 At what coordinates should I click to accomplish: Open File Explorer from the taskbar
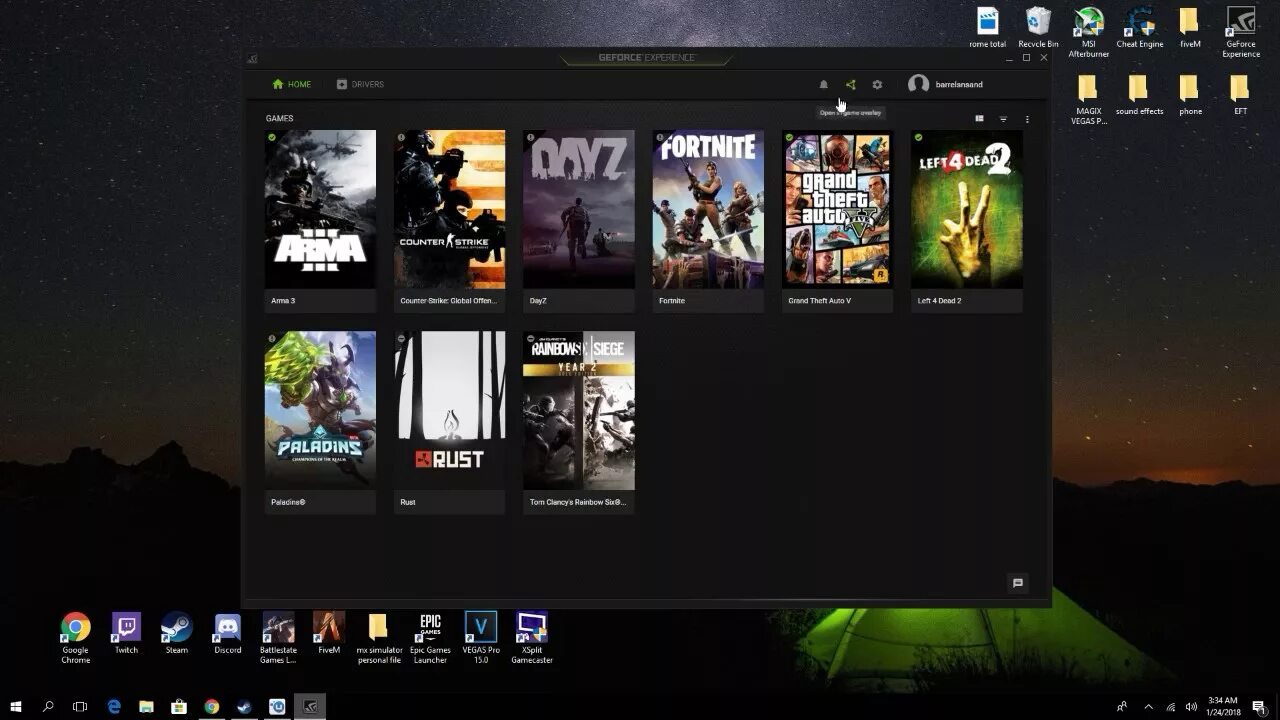tap(146, 706)
